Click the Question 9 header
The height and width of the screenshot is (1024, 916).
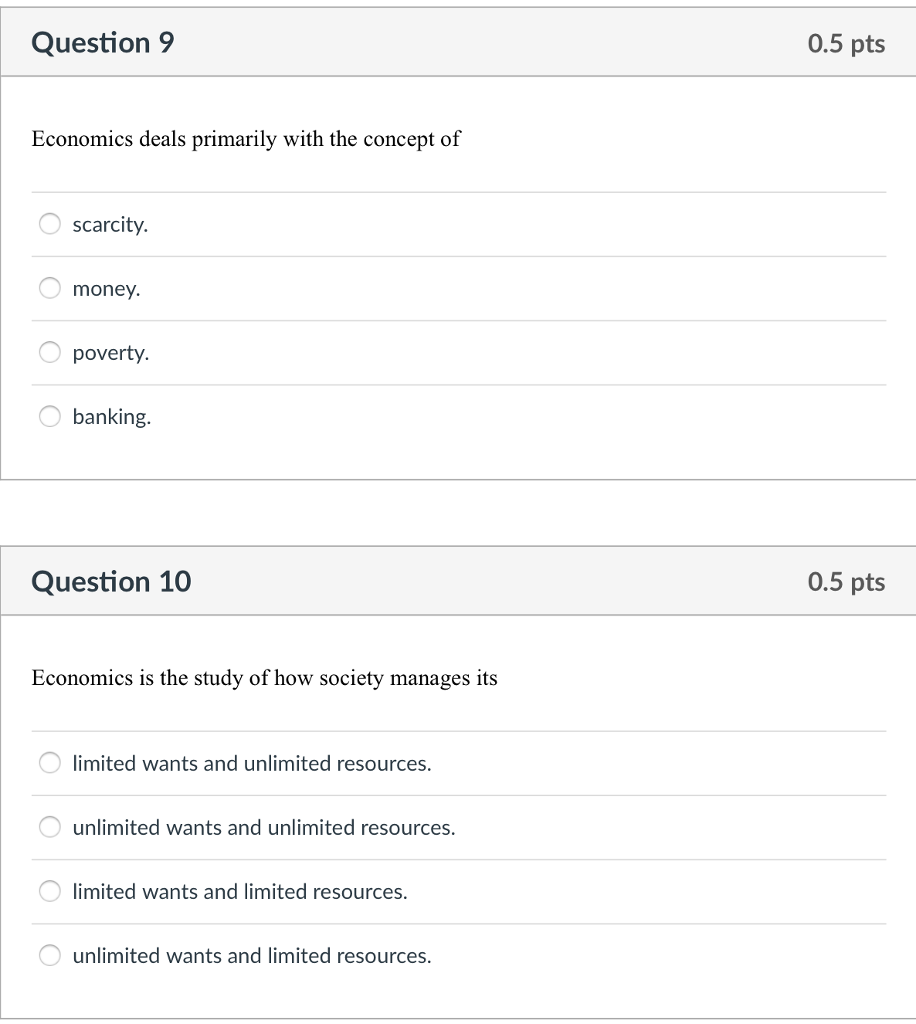[101, 42]
